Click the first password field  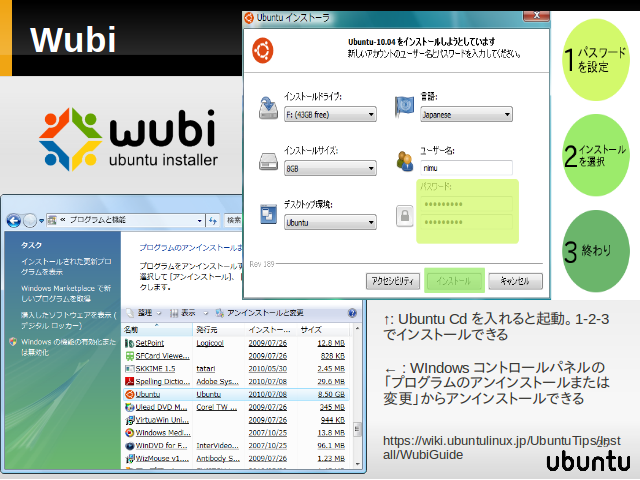coord(466,204)
